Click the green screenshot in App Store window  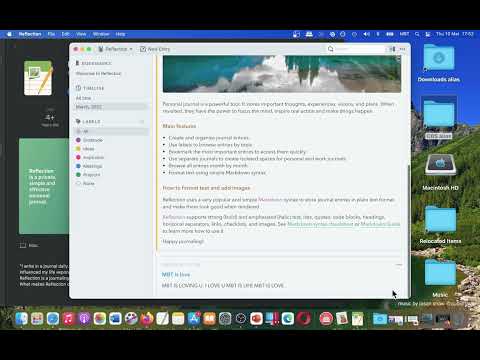44,186
